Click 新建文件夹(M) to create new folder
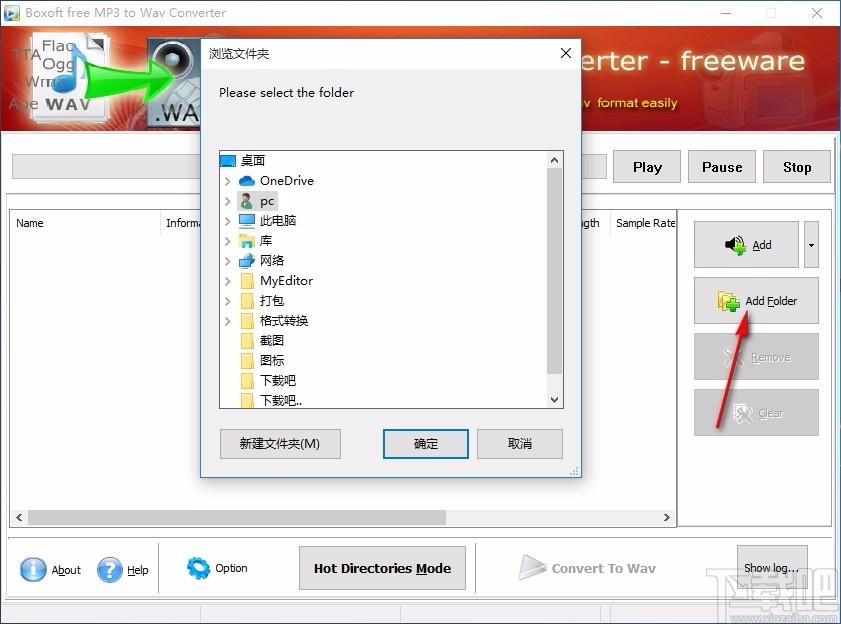Image resolution: width=841 pixels, height=624 pixels. [280, 444]
